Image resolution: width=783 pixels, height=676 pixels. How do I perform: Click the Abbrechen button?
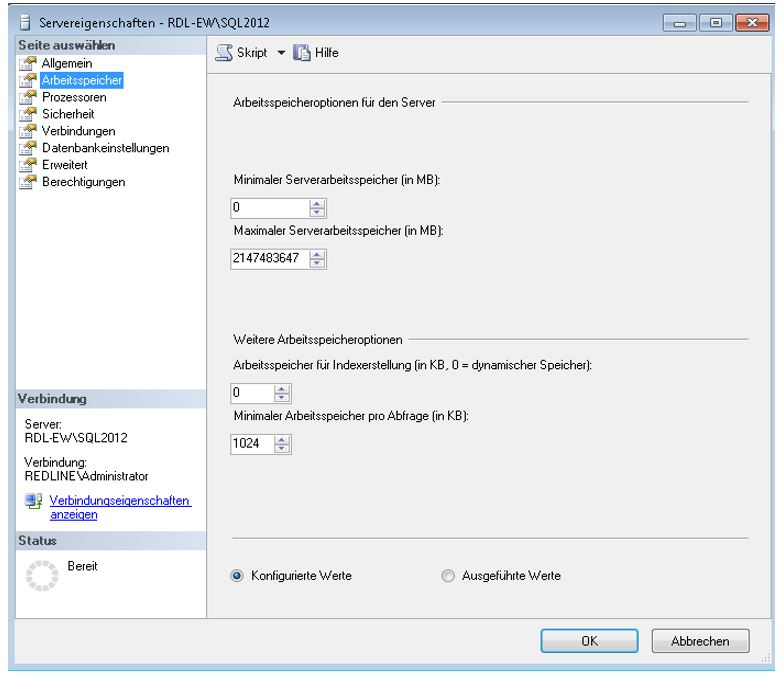tap(700, 641)
